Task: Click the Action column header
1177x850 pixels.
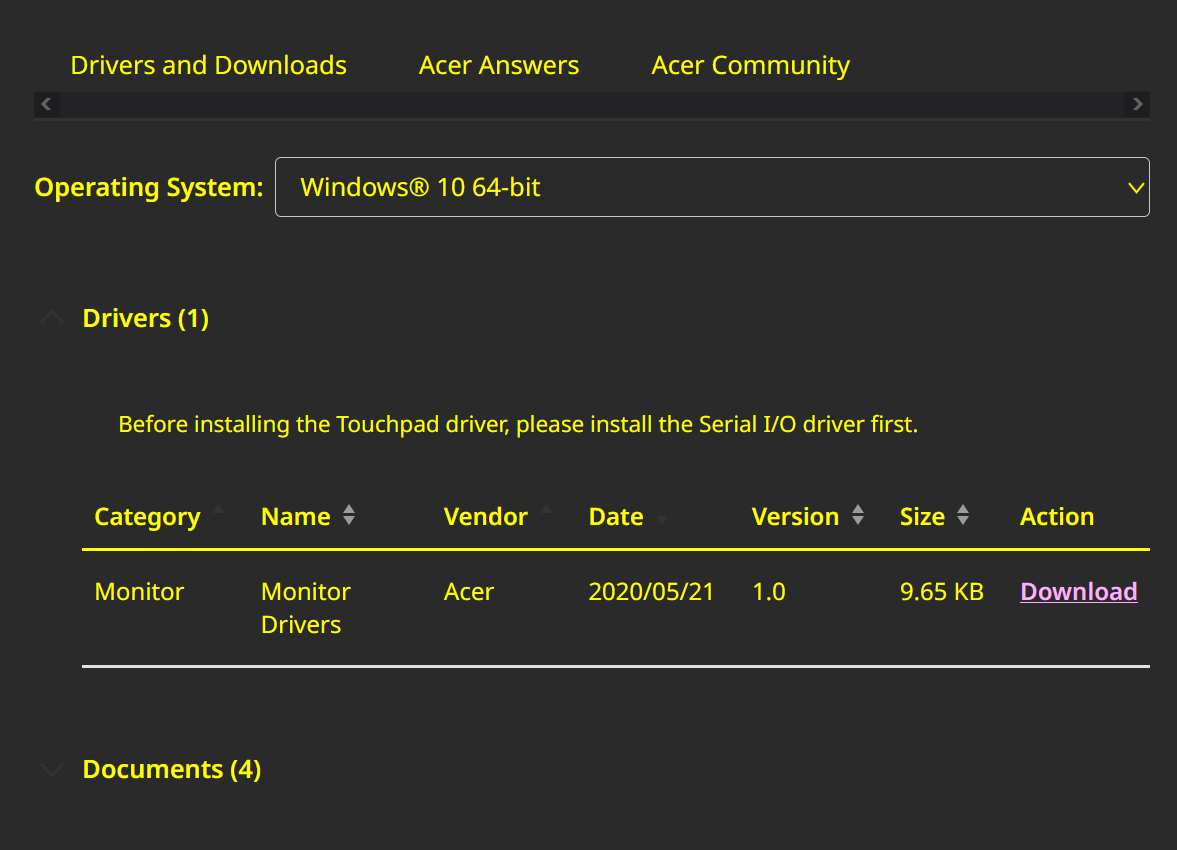Action: point(1056,517)
